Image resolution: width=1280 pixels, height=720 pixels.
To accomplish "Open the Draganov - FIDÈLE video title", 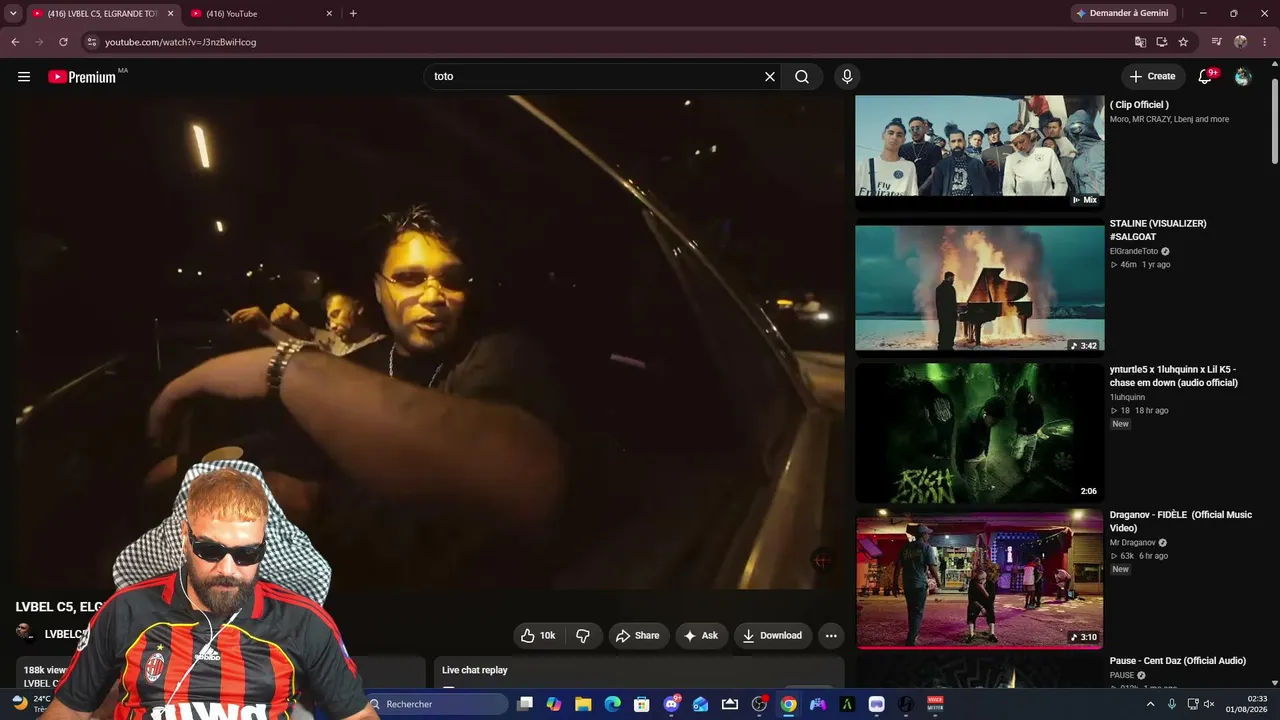I will [1181, 521].
